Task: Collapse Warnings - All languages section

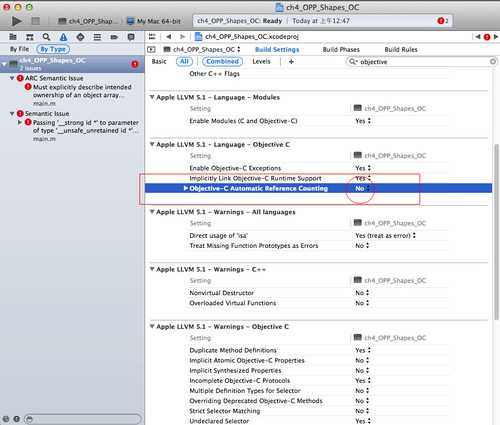Action: click(152, 212)
